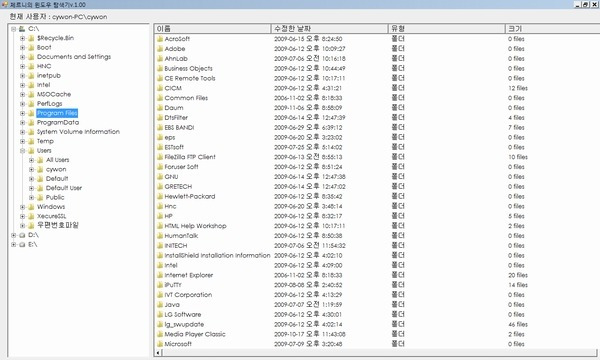Click the Adobe folder icon in list
Image resolution: width=600 pixels, height=360 pixels.
[160, 49]
